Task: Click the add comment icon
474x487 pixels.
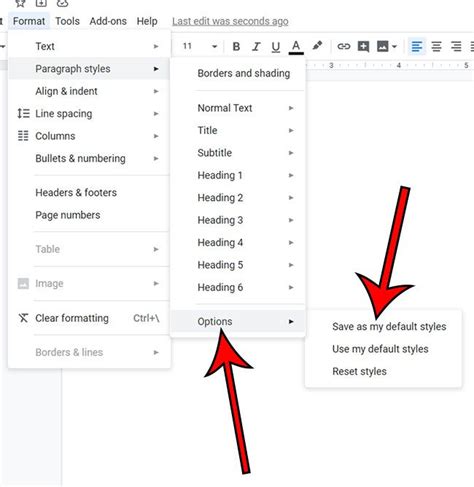Action: 363,46
